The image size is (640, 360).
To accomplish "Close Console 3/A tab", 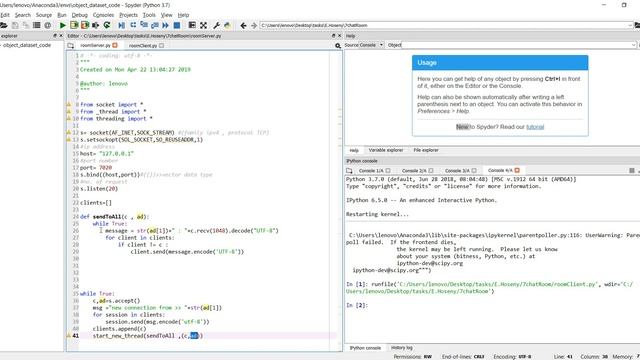I will (x=474, y=171).
